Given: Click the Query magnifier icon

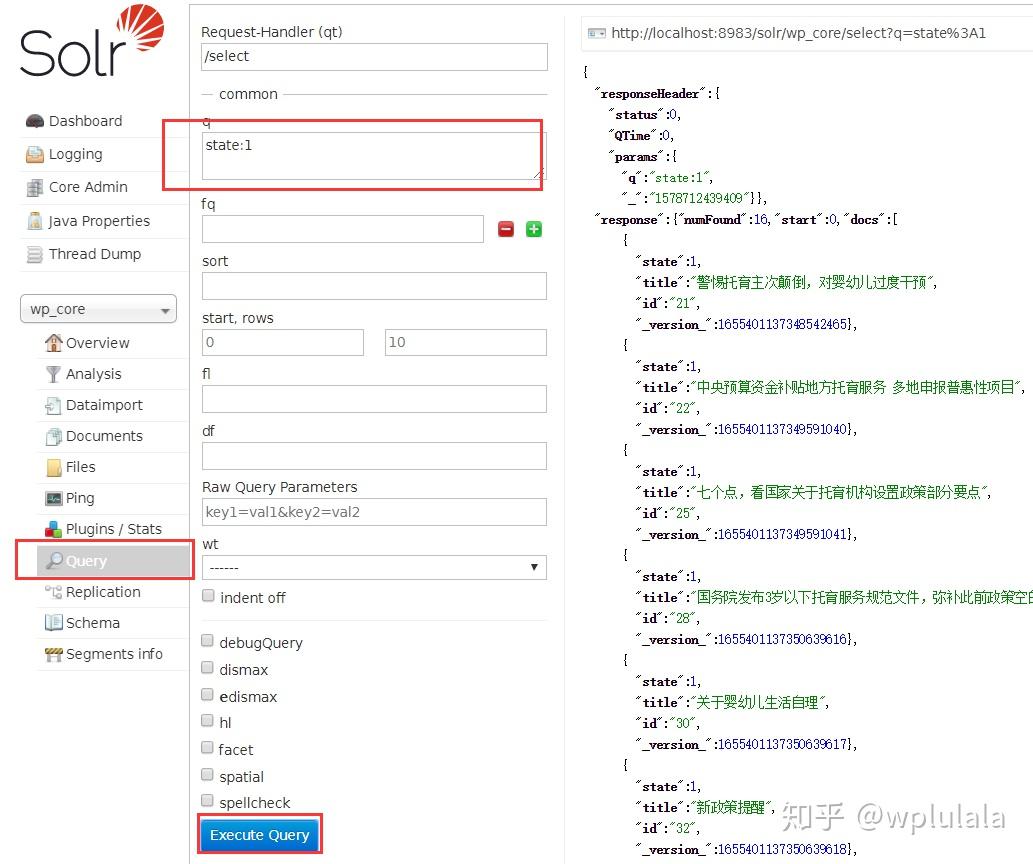Looking at the screenshot, I should coord(55,560).
